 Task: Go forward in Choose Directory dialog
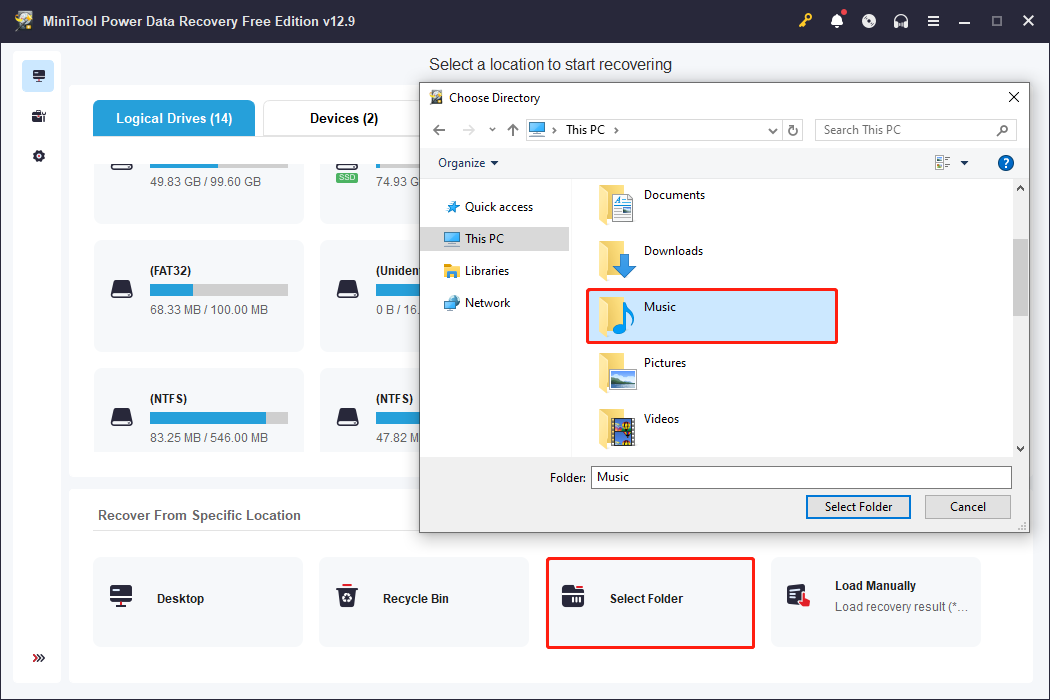pos(469,130)
